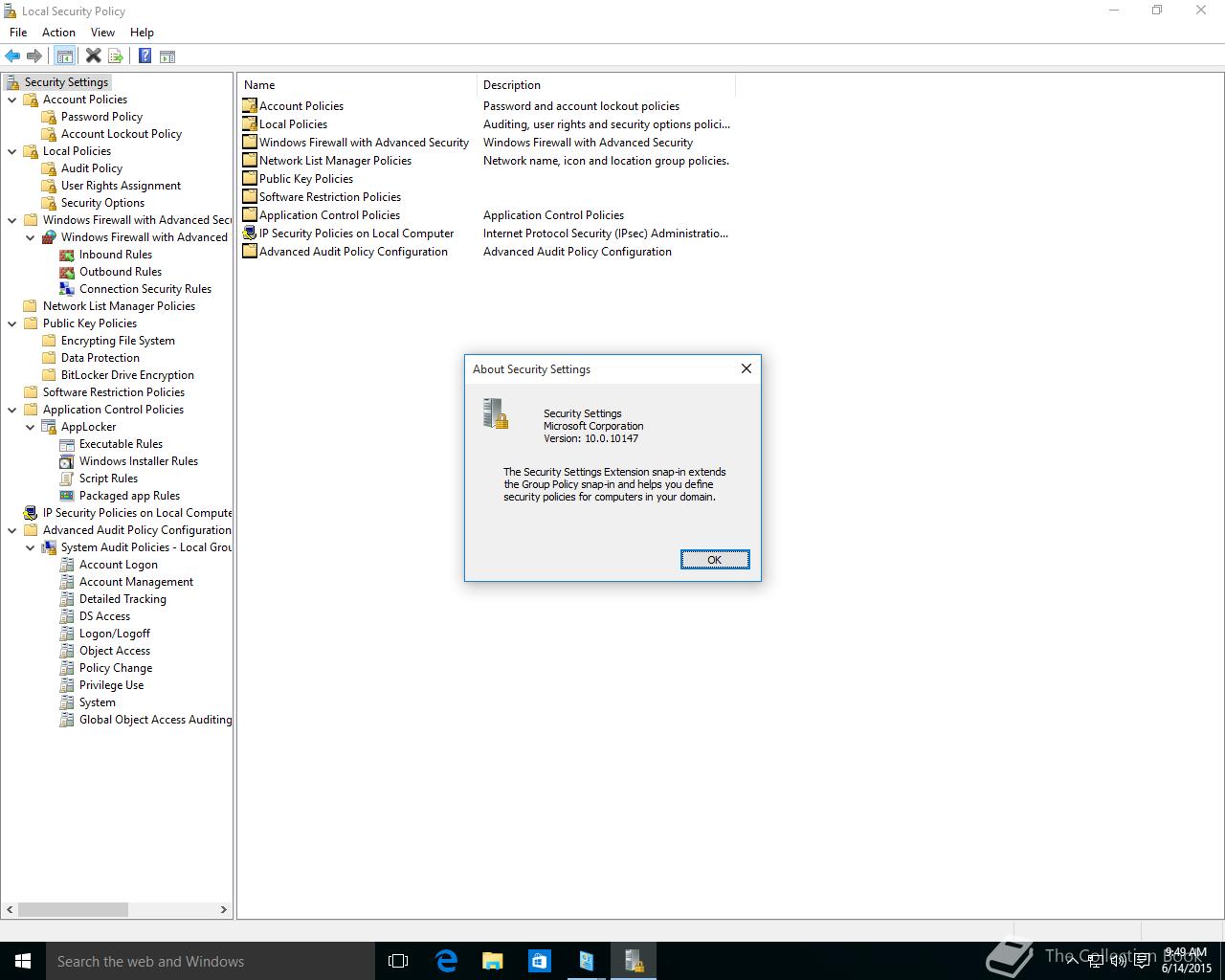Click the Windows Installer Rules icon
1225x980 pixels.
(67, 461)
